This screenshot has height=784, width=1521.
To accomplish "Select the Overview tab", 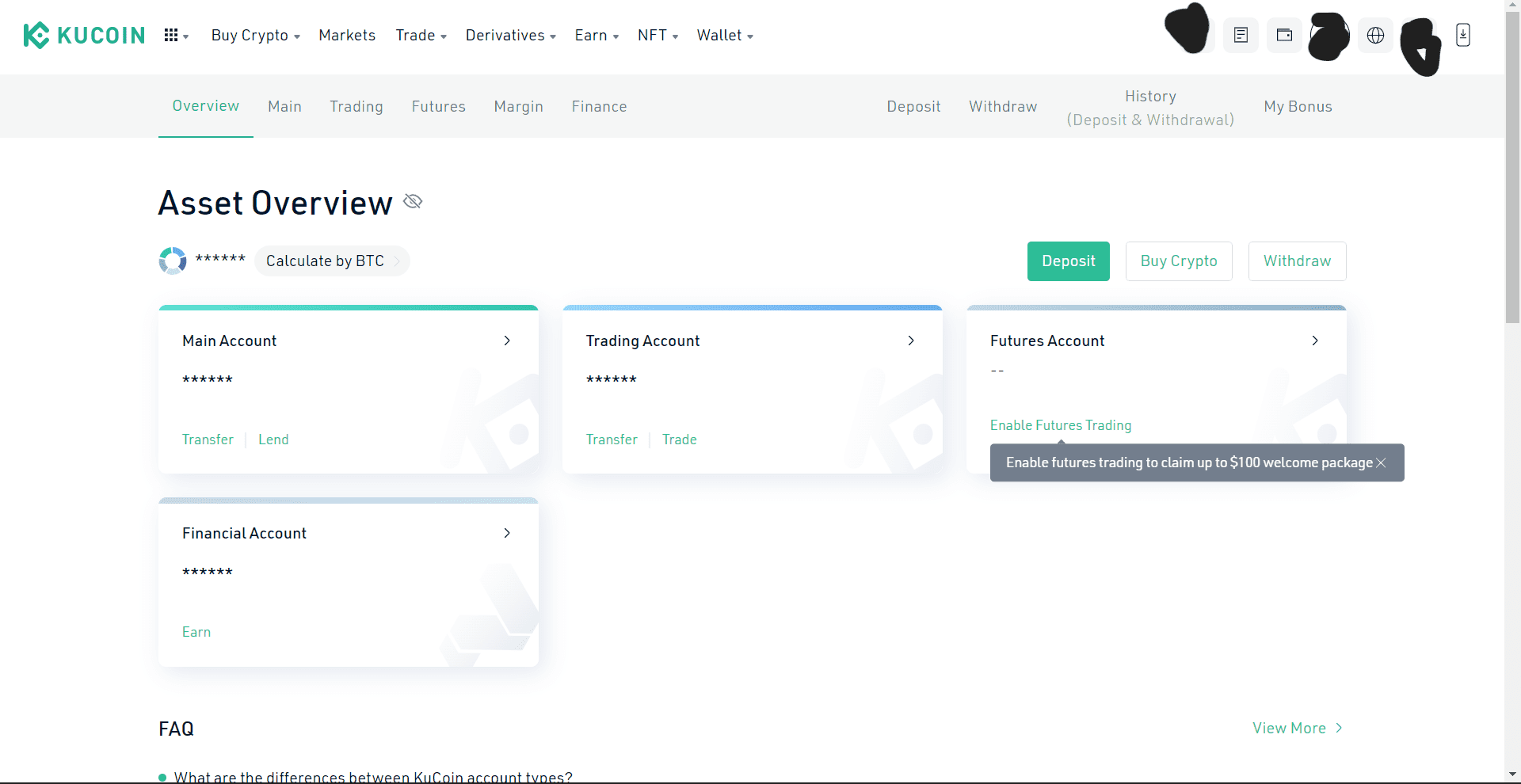I will coord(206,106).
